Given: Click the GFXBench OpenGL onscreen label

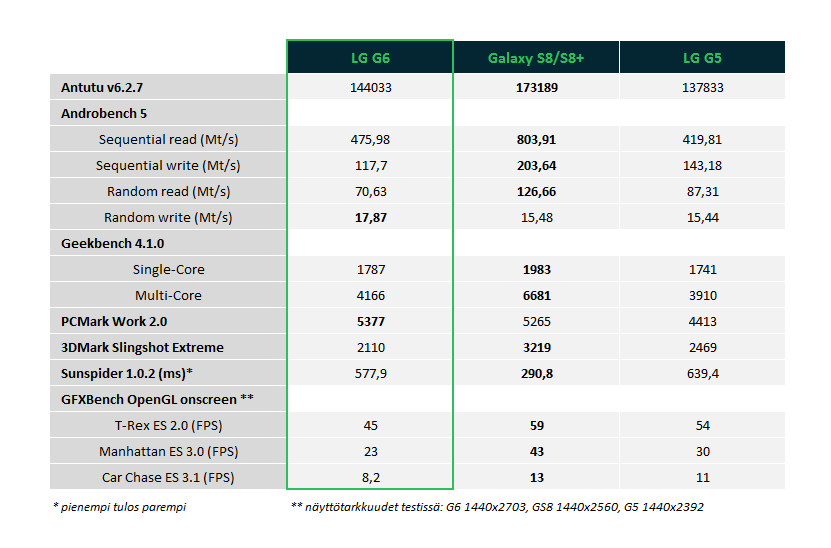Looking at the screenshot, I should point(157,399).
